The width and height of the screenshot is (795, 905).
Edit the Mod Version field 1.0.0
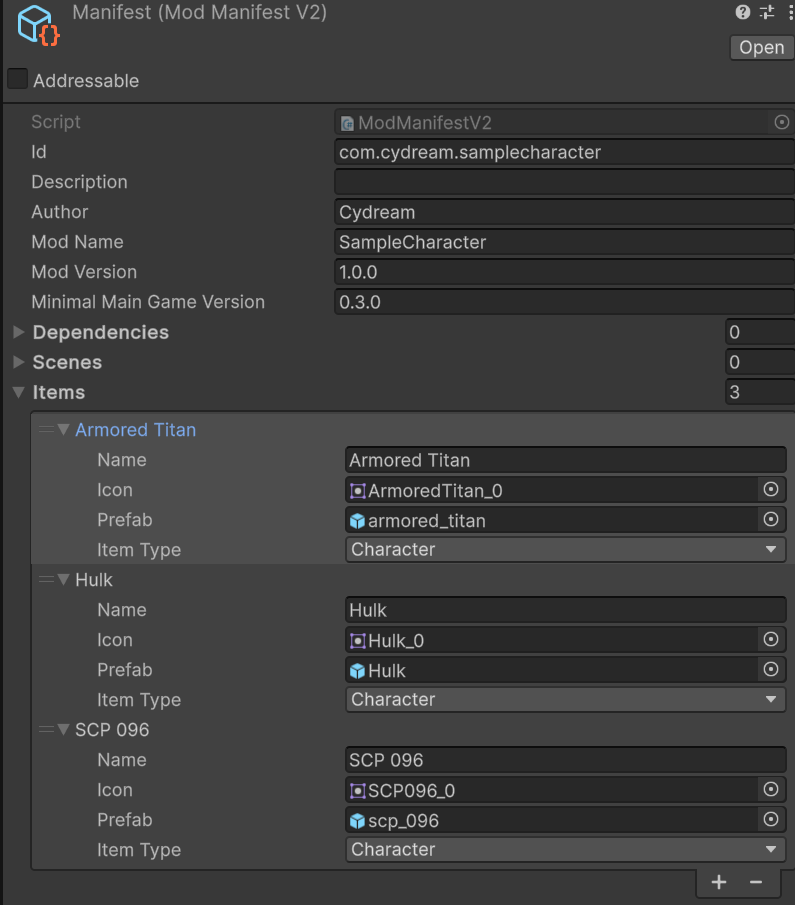[x=565, y=272]
